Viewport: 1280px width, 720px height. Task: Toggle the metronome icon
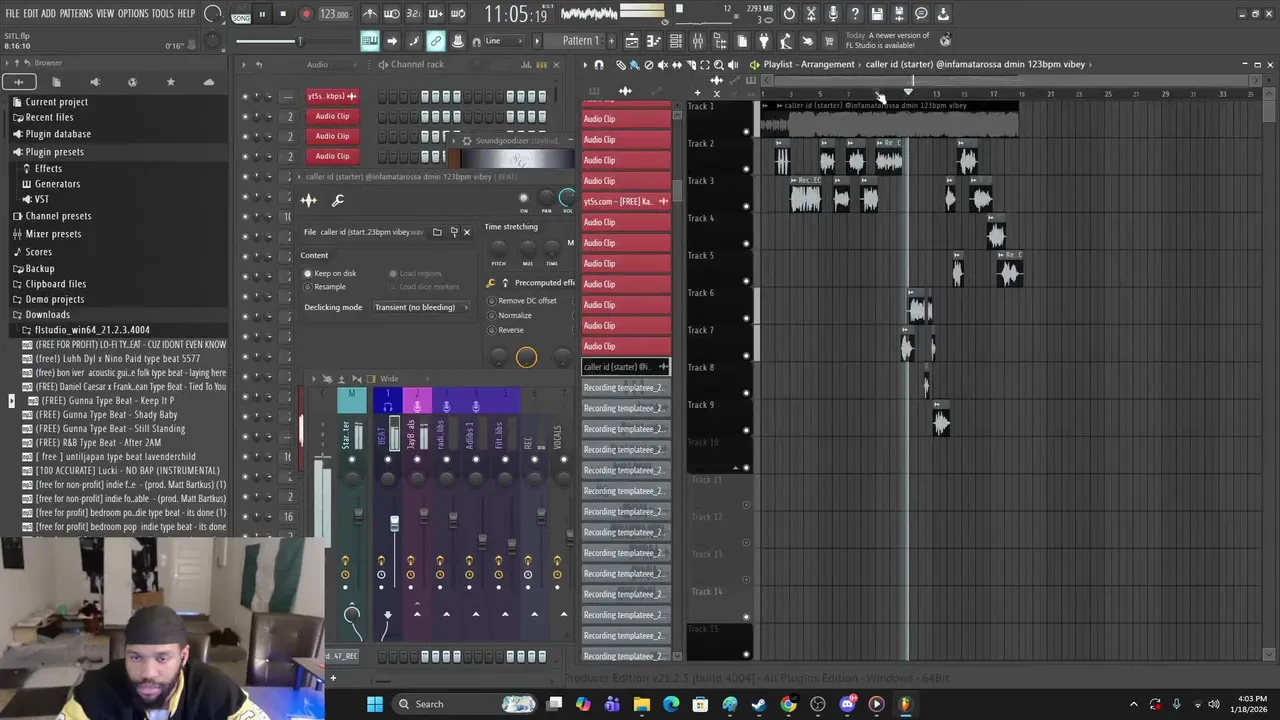pyautogui.click(x=370, y=14)
